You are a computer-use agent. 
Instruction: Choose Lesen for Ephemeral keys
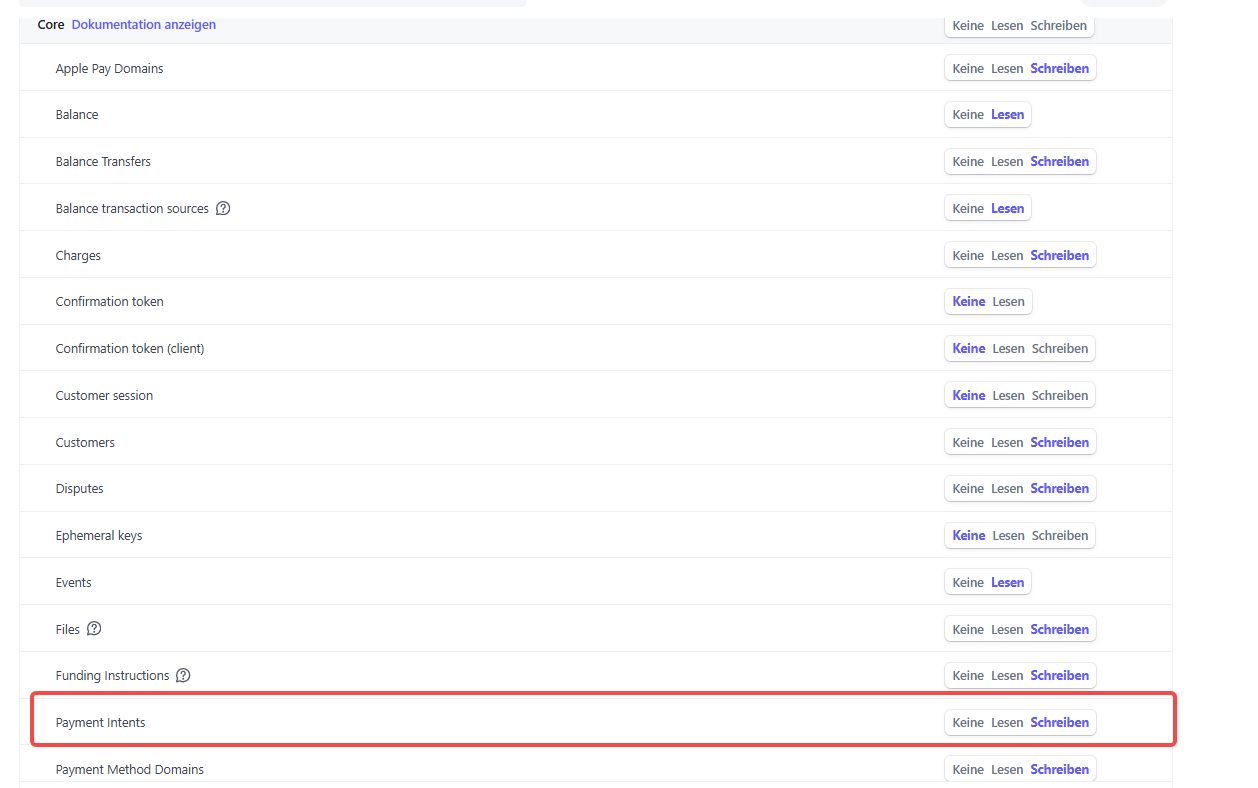pyautogui.click(x=1008, y=536)
